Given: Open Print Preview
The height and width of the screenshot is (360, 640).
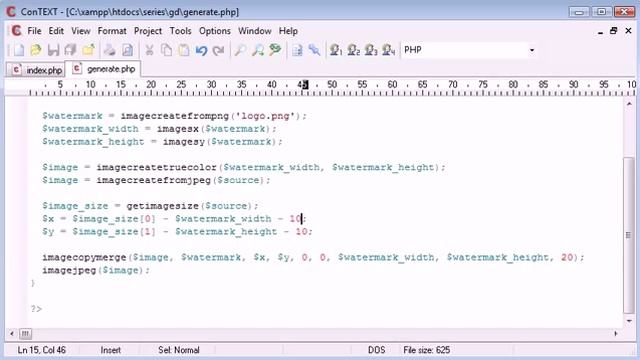Looking at the screenshot, I should tap(127, 50).
